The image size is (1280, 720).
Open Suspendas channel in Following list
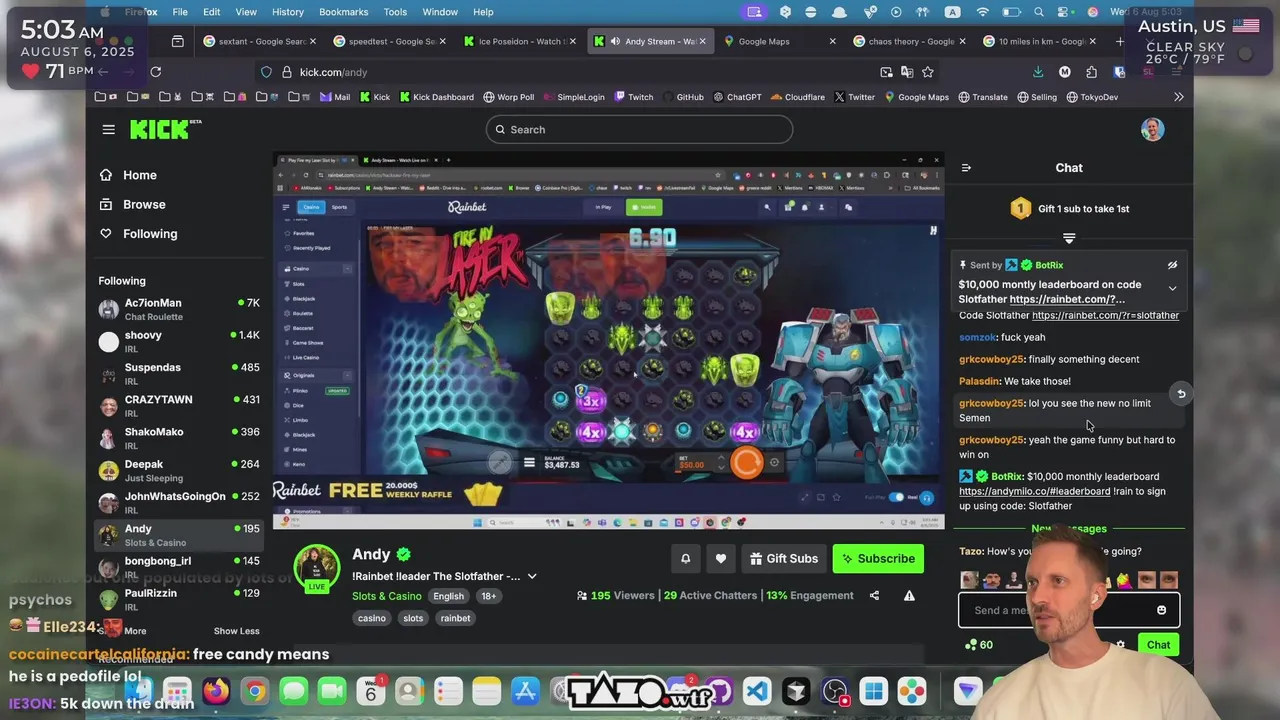tap(178, 374)
